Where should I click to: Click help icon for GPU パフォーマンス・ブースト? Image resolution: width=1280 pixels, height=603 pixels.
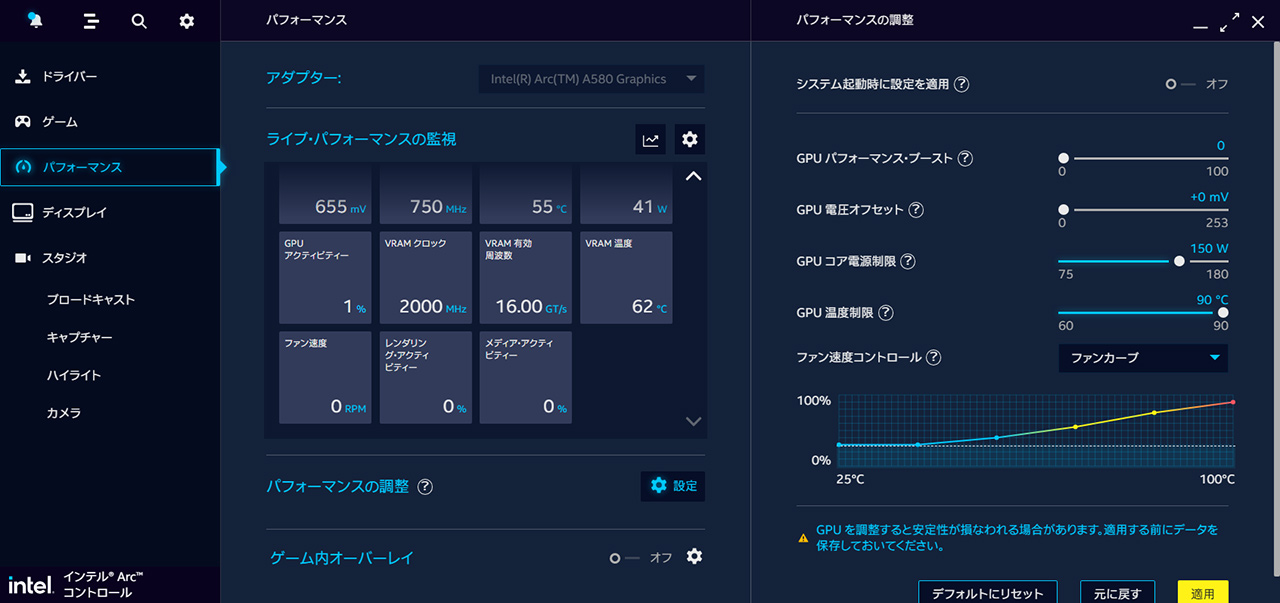click(x=965, y=158)
